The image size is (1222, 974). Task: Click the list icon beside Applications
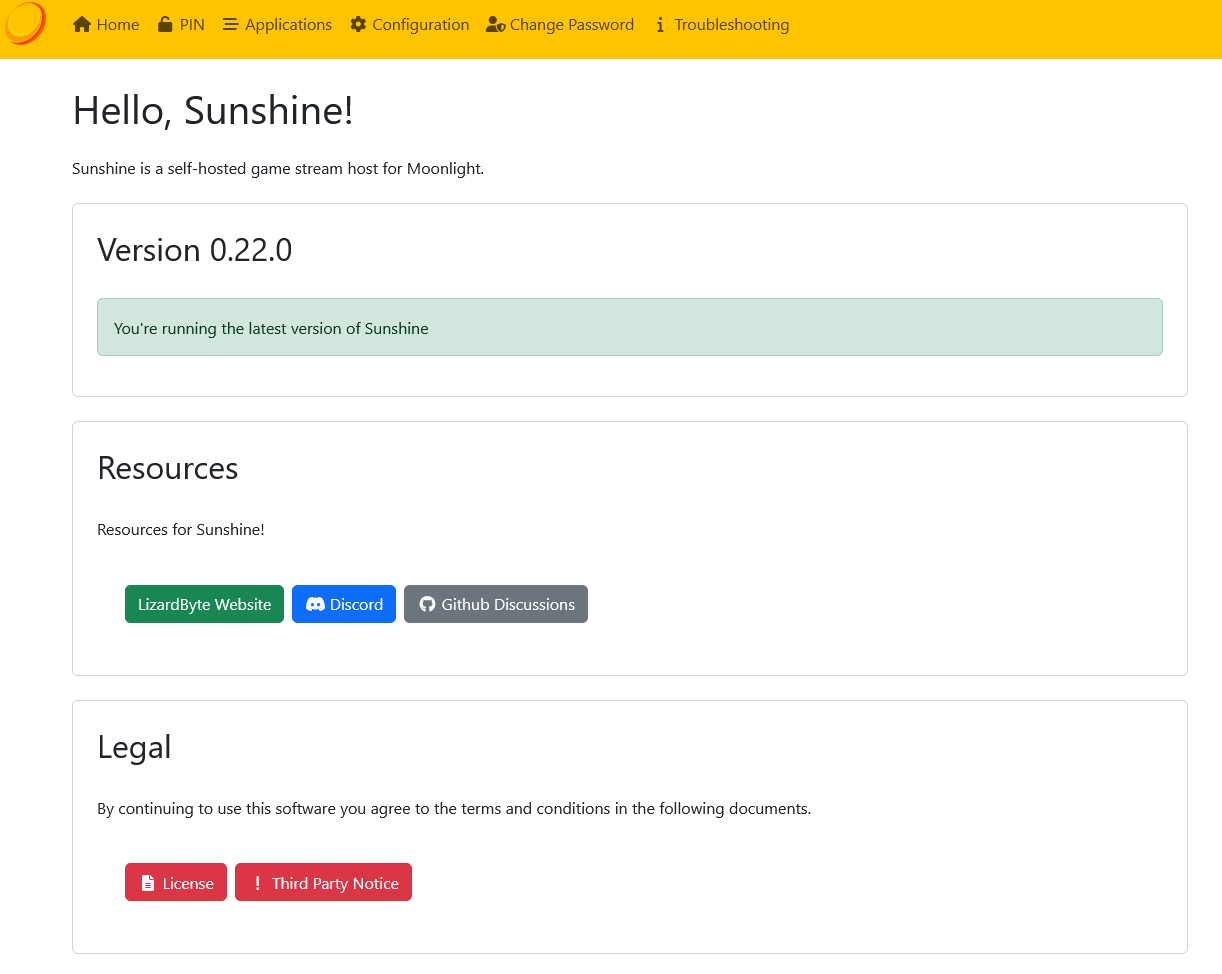click(230, 25)
